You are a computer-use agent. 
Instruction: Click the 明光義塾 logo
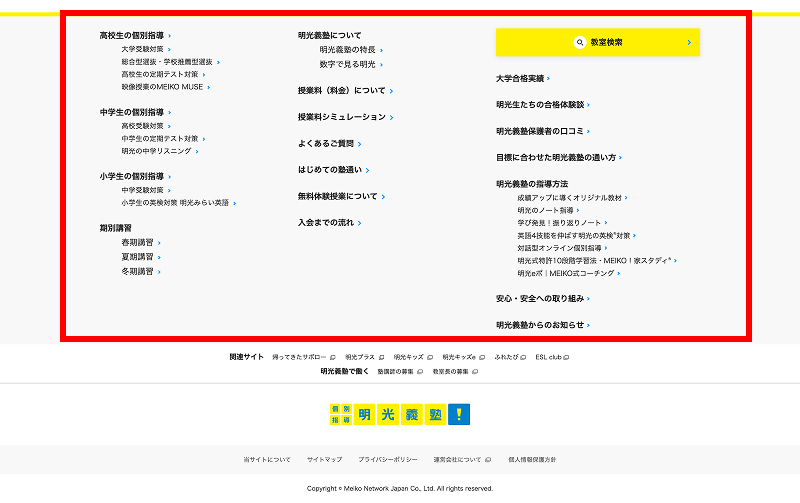coord(399,415)
